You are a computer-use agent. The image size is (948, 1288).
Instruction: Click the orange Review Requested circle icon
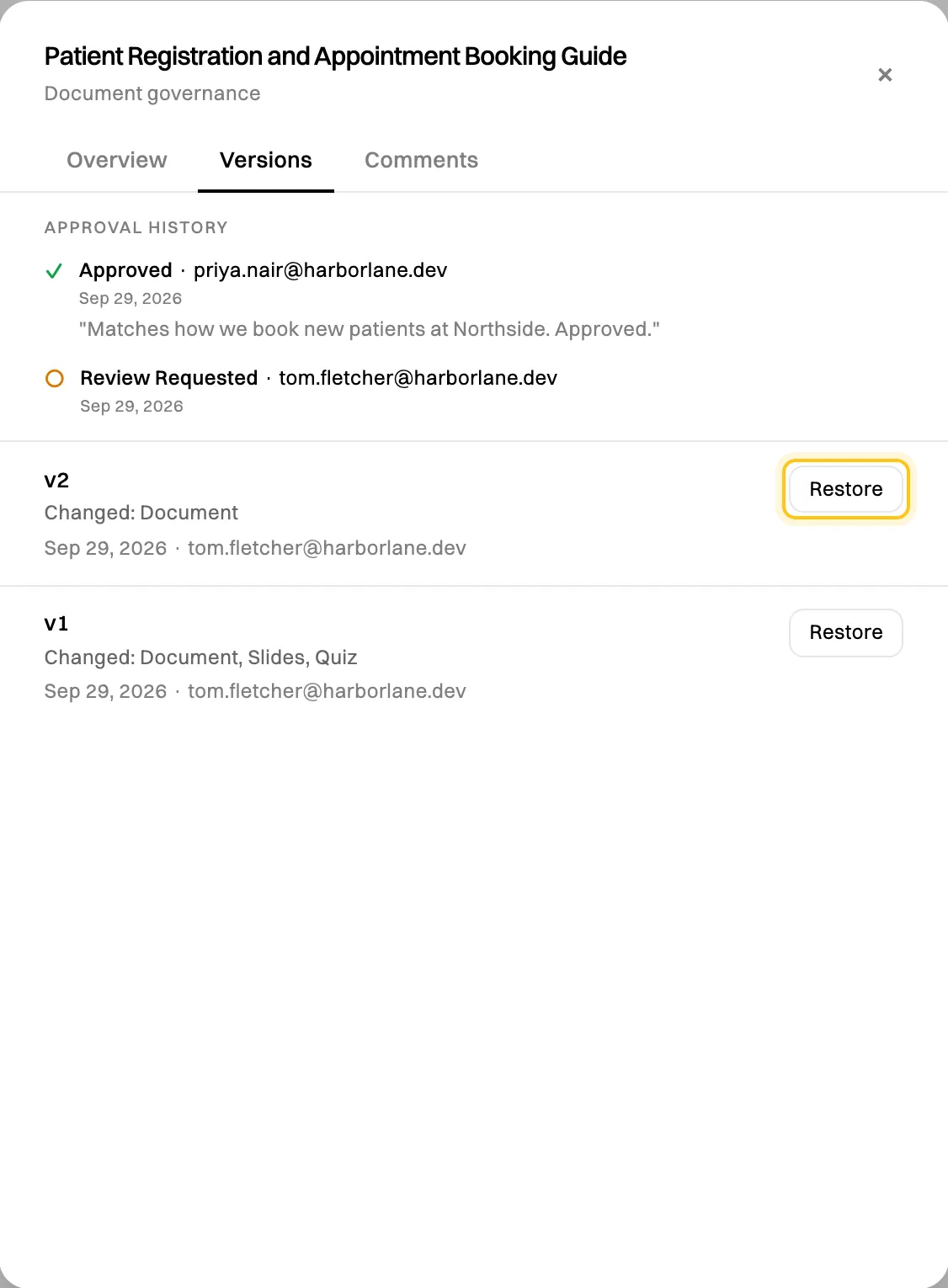(55, 379)
